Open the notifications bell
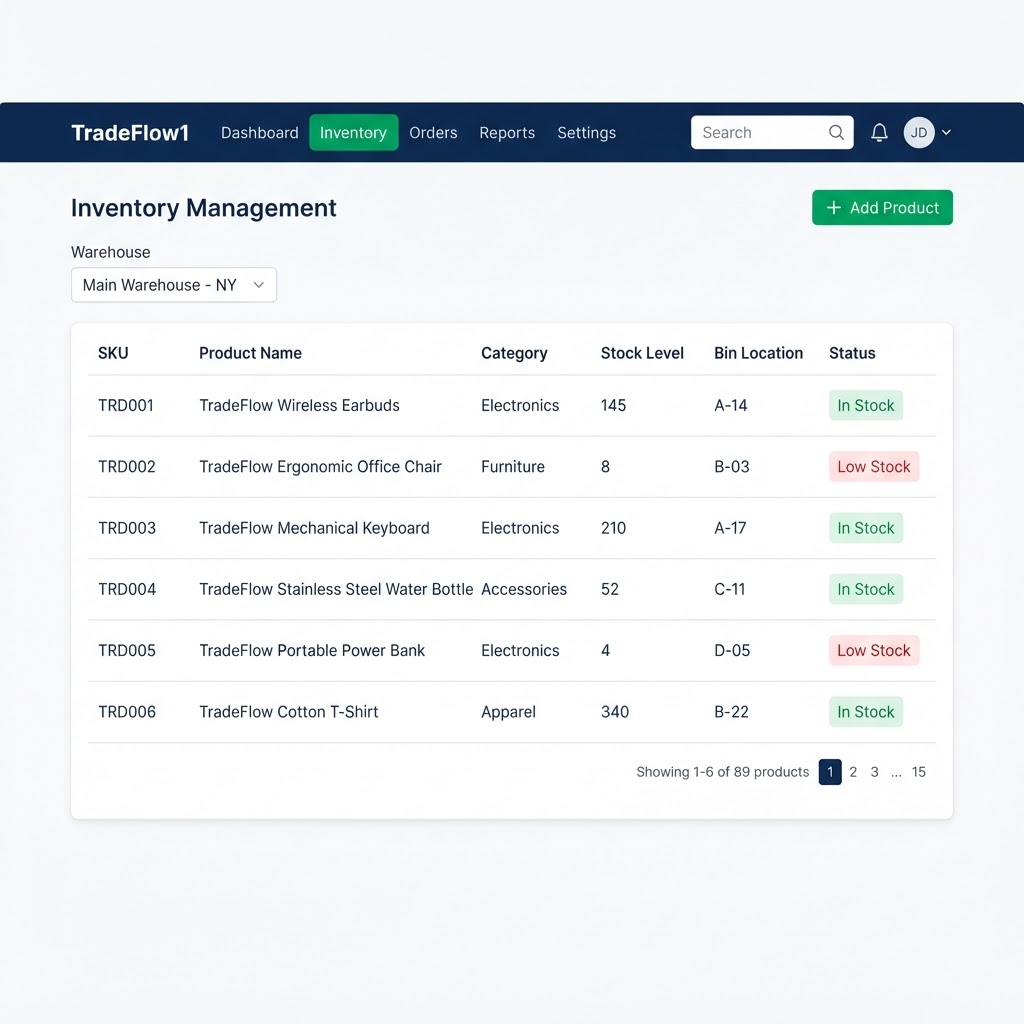 point(879,133)
